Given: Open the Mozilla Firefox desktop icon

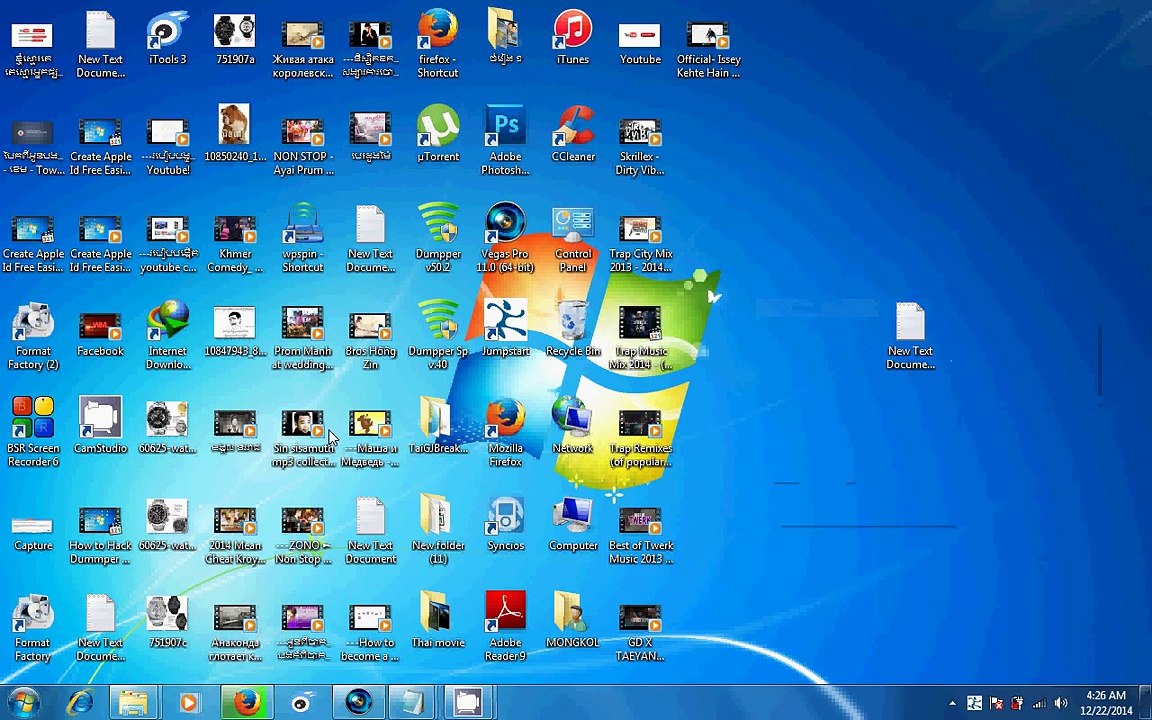Looking at the screenshot, I should point(505,433).
